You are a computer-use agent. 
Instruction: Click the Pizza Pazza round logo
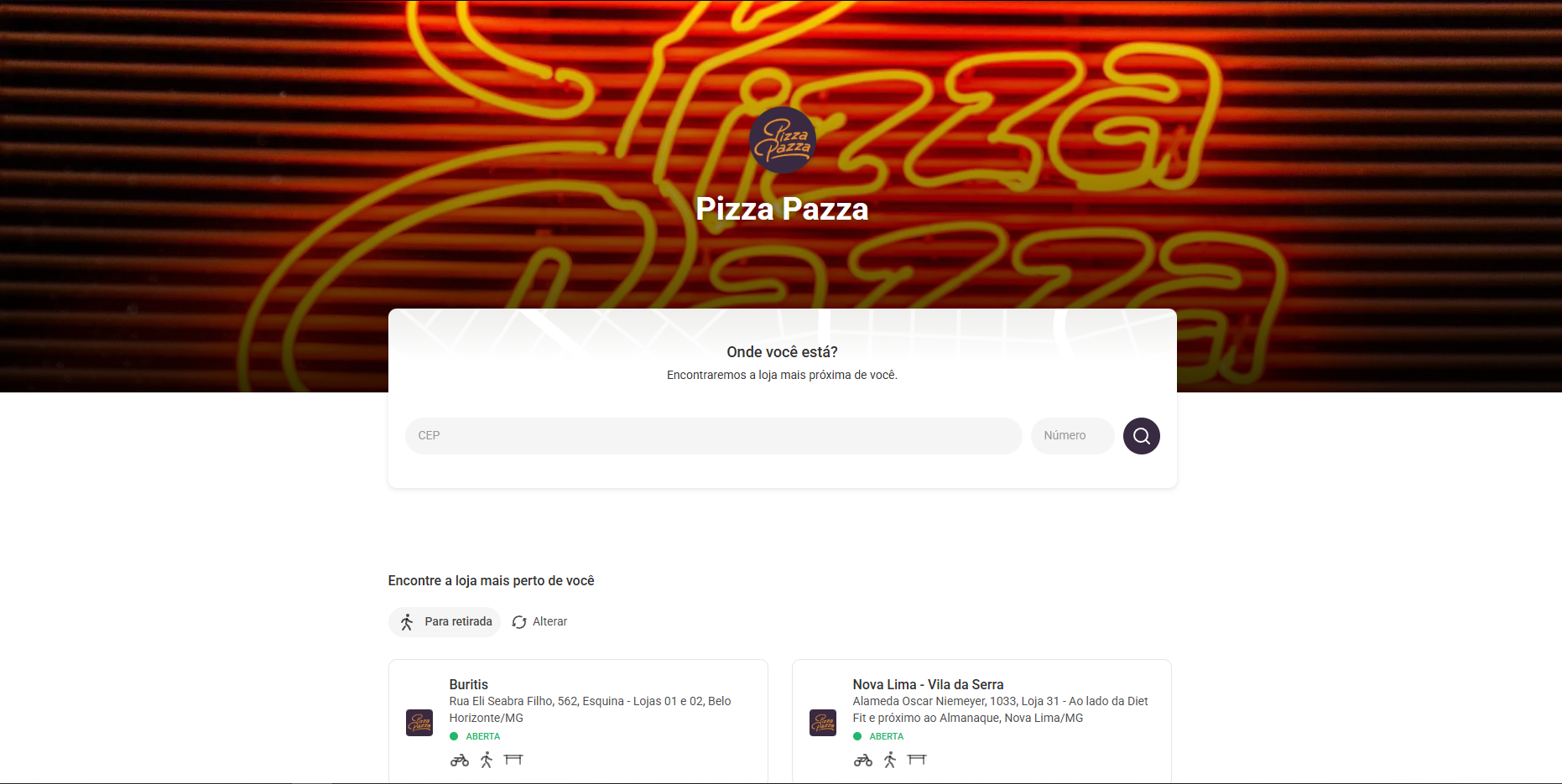(782, 140)
